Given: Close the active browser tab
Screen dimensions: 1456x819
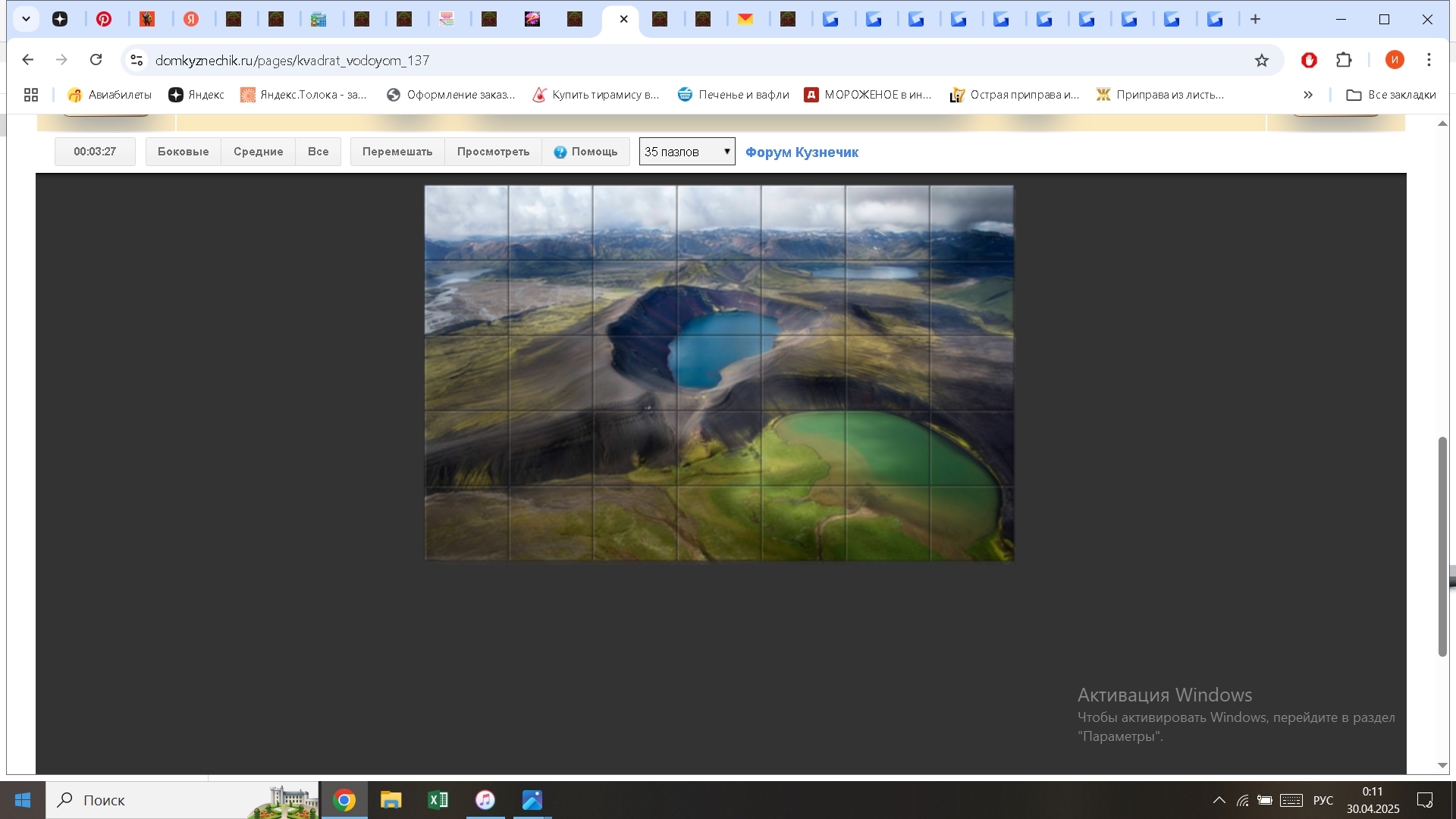Looking at the screenshot, I should click(623, 19).
